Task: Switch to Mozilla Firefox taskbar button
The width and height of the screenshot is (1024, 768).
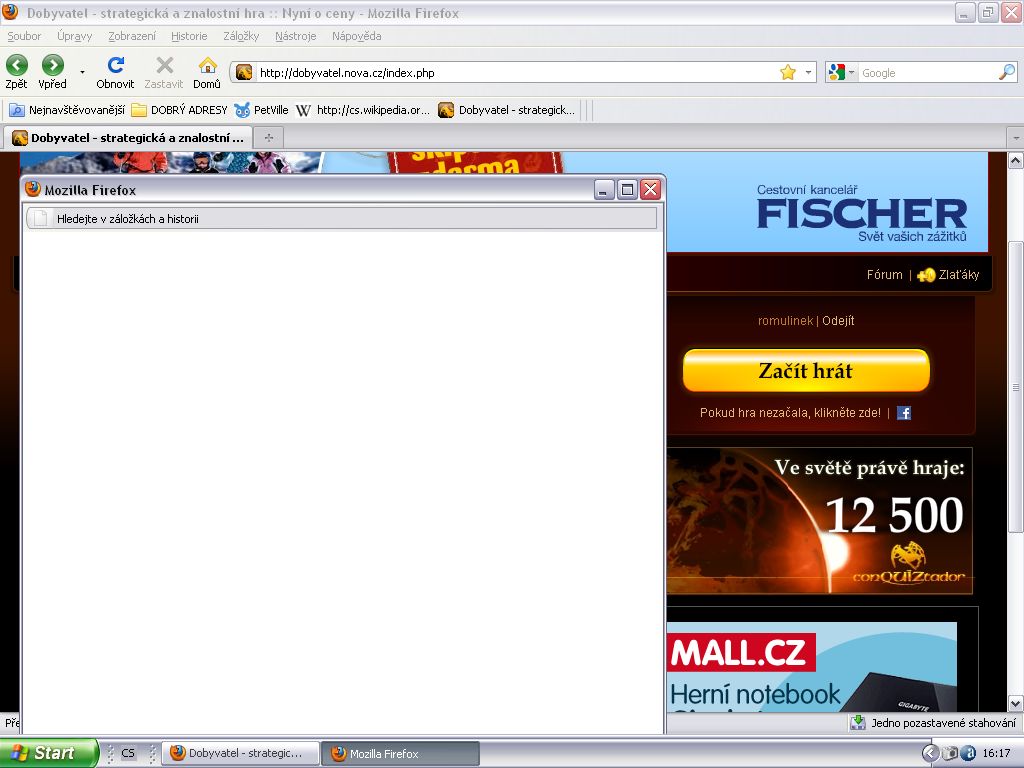Action: [x=401, y=753]
